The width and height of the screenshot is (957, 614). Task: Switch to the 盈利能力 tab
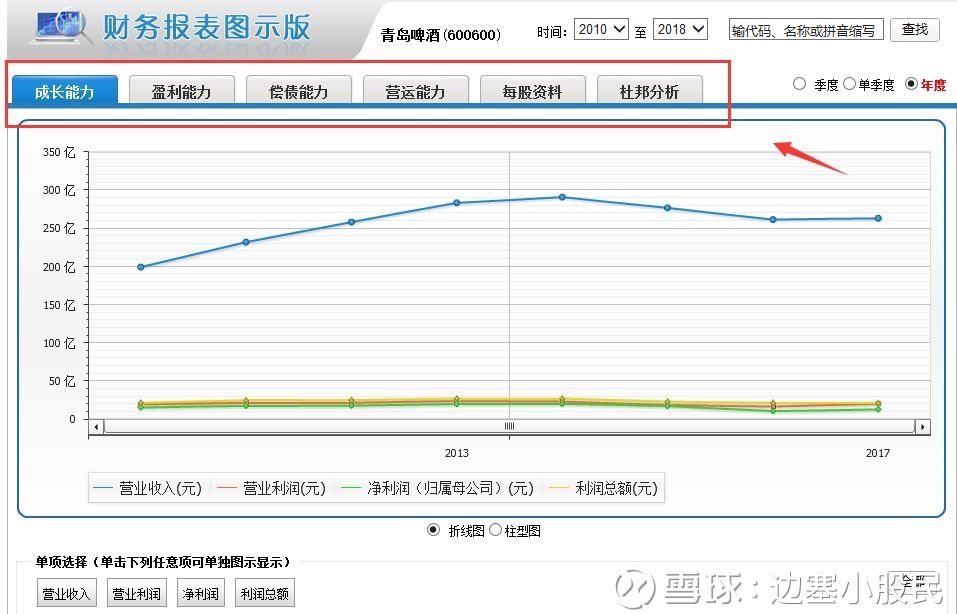(x=182, y=89)
